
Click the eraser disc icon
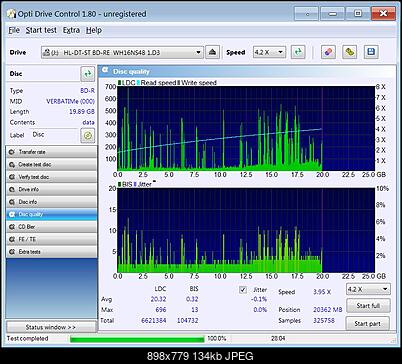click(x=328, y=52)
